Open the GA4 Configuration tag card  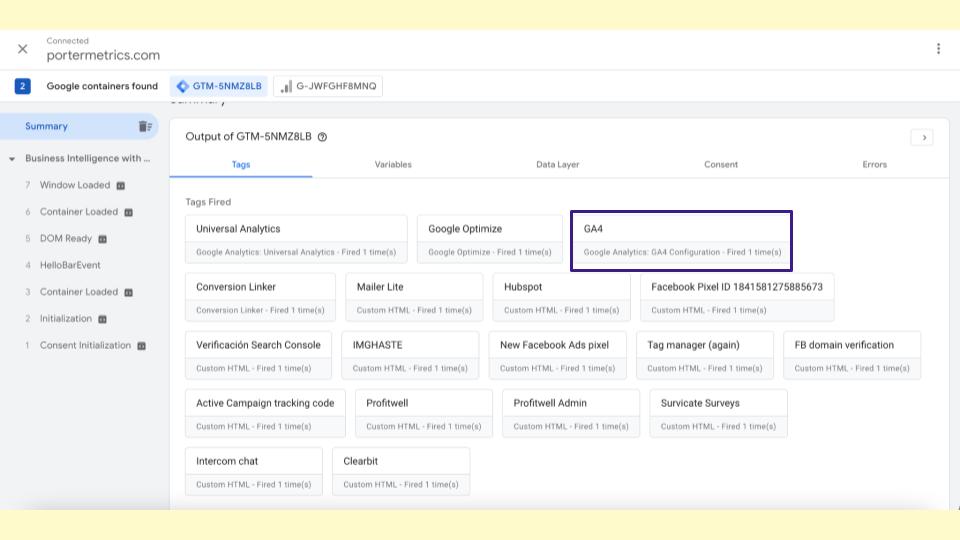click(x=681, y=241)
